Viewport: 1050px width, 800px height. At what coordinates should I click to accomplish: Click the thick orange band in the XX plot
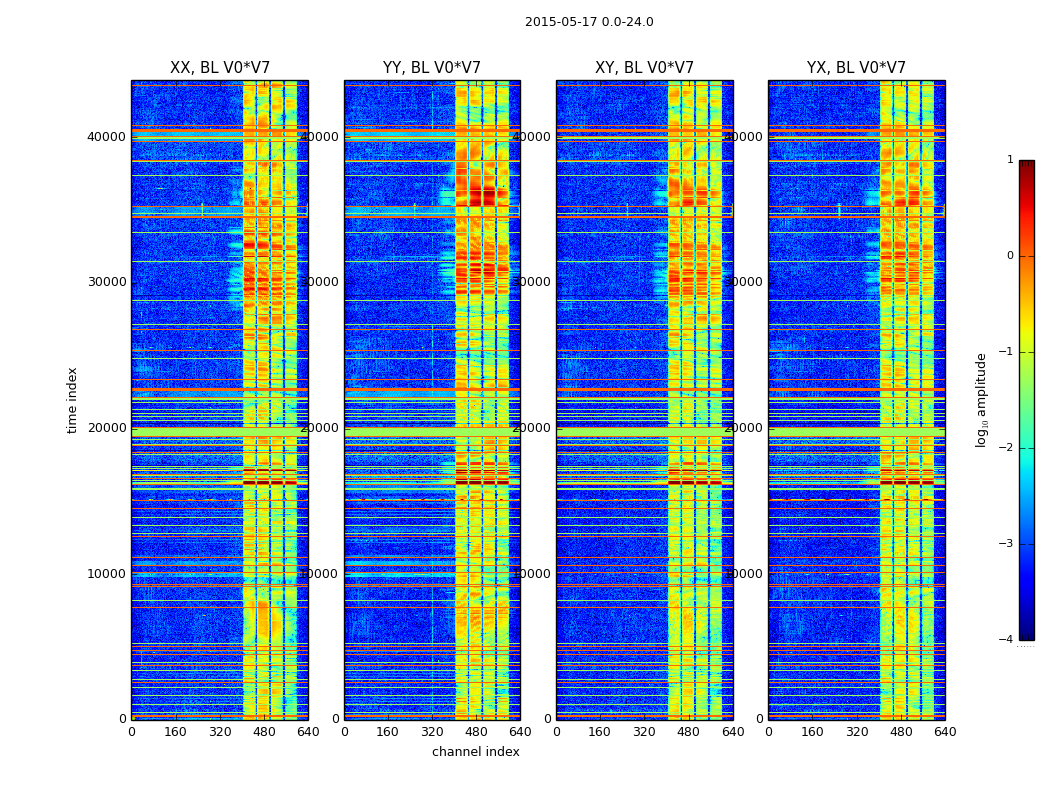coord(220,389)
